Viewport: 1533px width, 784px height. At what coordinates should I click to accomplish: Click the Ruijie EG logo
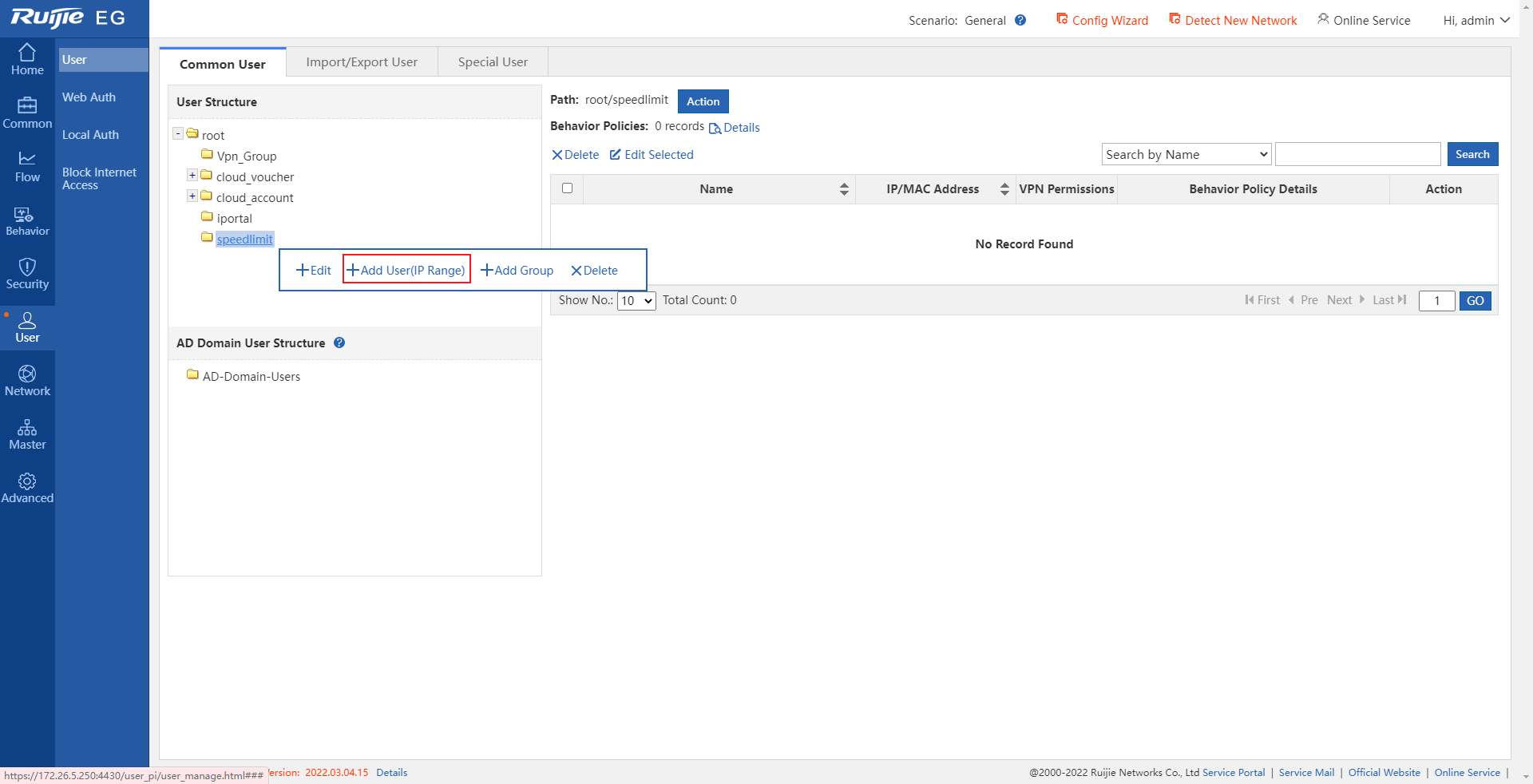68,18
